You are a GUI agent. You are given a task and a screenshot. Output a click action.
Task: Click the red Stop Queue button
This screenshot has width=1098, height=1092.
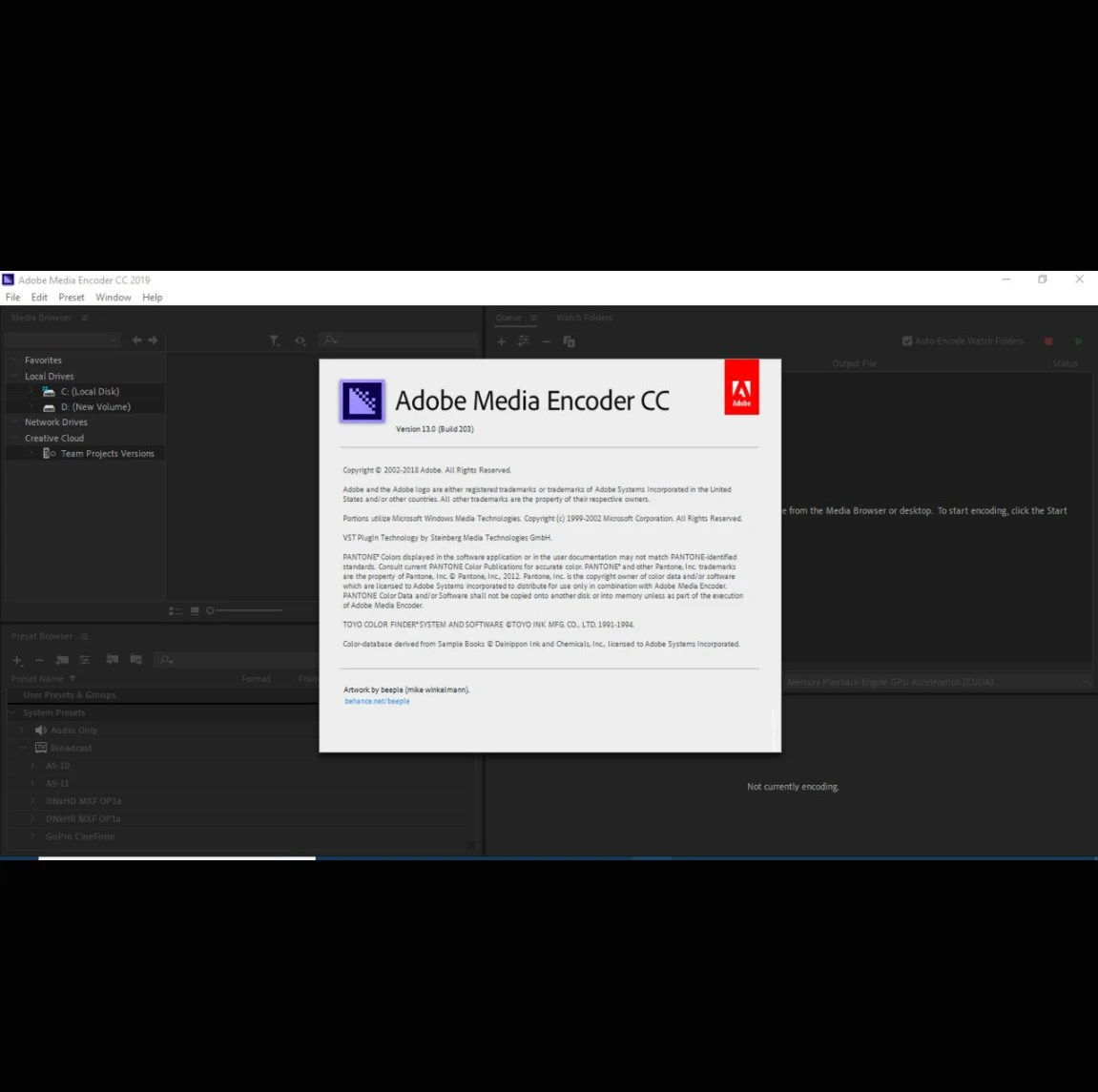click(1048, 340)
